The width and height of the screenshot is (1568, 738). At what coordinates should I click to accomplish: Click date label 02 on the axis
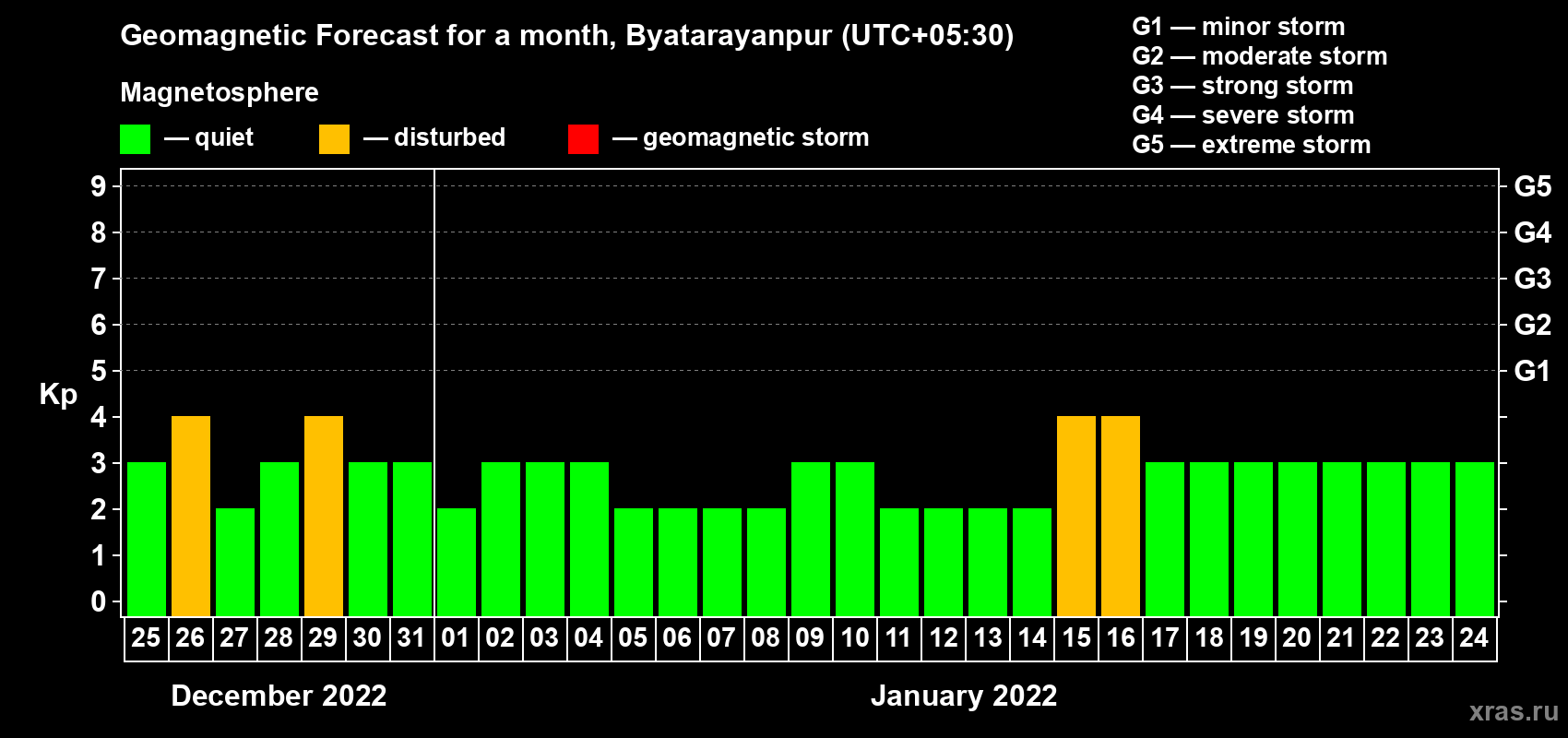coord(500,638)
